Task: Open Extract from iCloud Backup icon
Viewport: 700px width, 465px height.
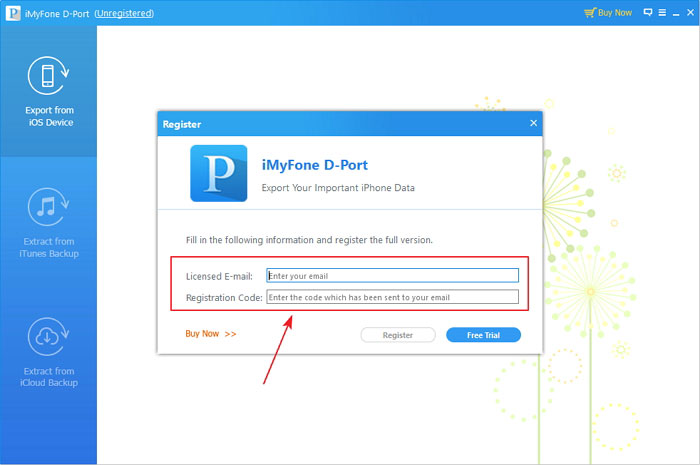Action: [x=48, y=336]
